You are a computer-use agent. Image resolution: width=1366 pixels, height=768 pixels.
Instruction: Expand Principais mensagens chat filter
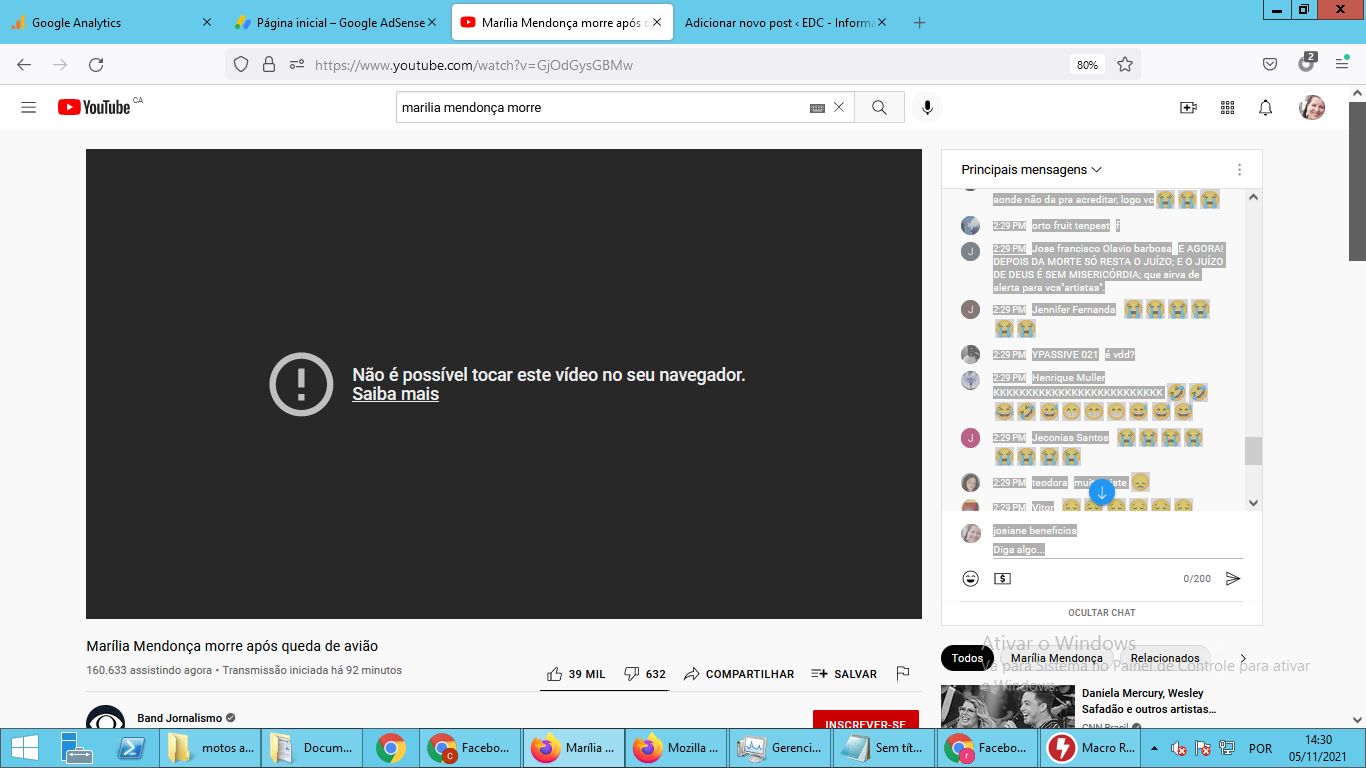tap(1031, 170)
